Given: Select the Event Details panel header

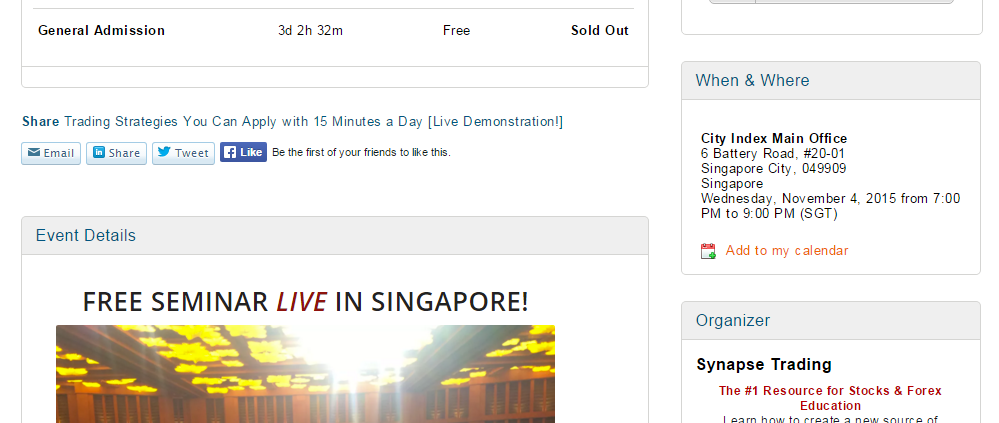Looking at the screenshot, I should click(x=335, y=236).
